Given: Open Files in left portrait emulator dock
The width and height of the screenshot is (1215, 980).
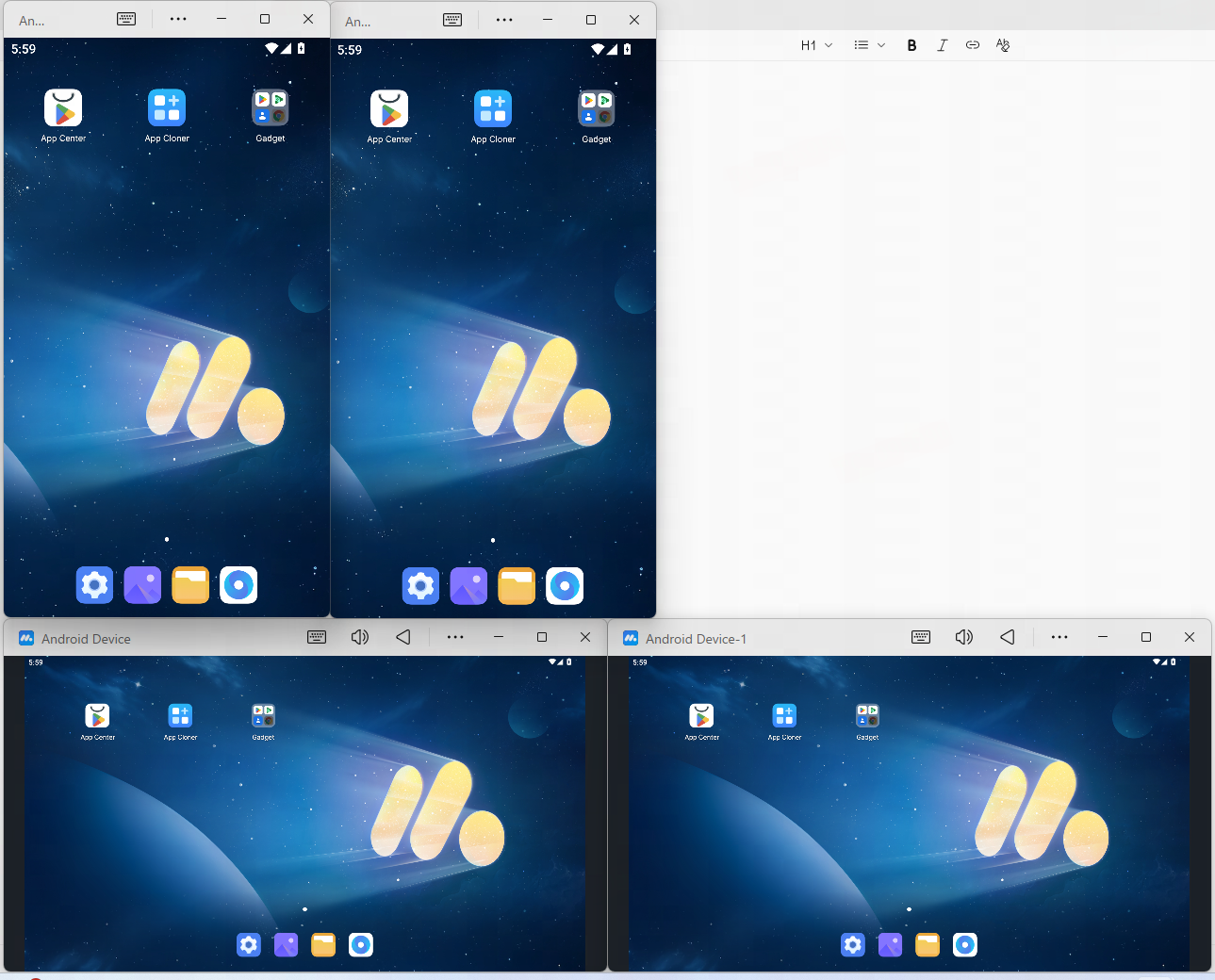Looking at the screenshot, I should click(x=190, y=585).
